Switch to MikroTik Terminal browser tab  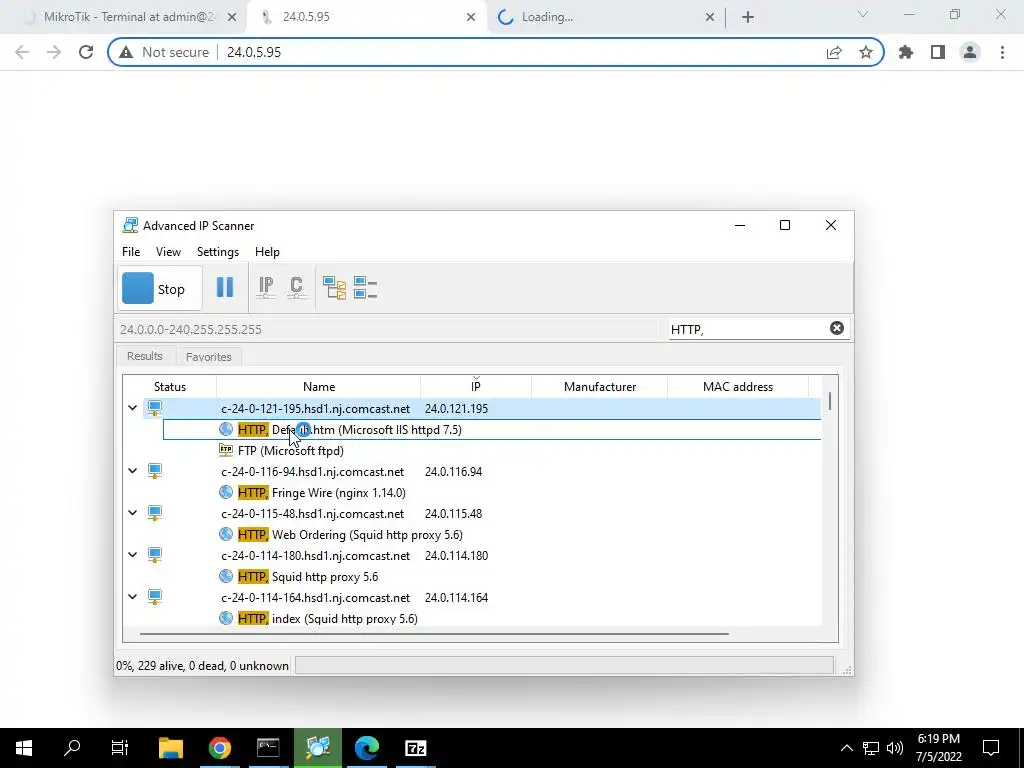[x=124, y=17]
